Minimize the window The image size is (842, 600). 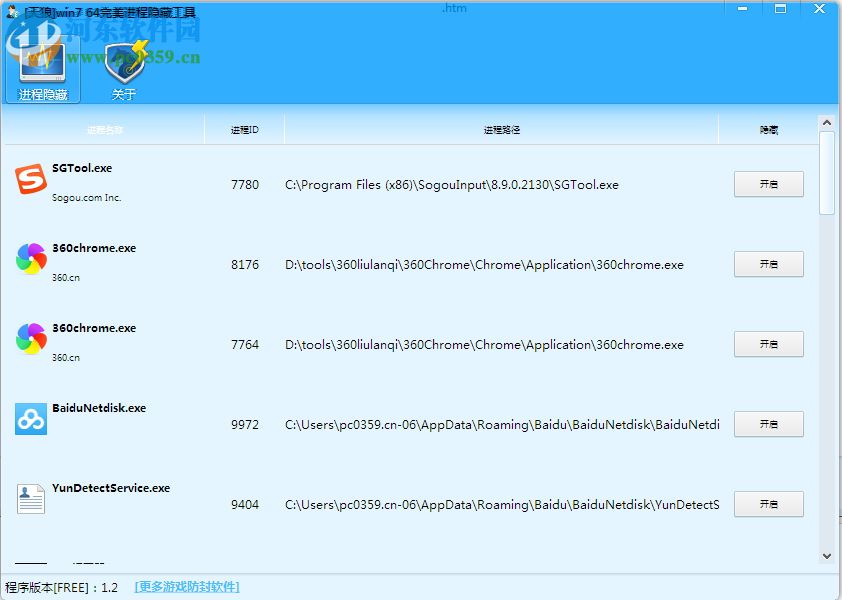tap(743, 9)
